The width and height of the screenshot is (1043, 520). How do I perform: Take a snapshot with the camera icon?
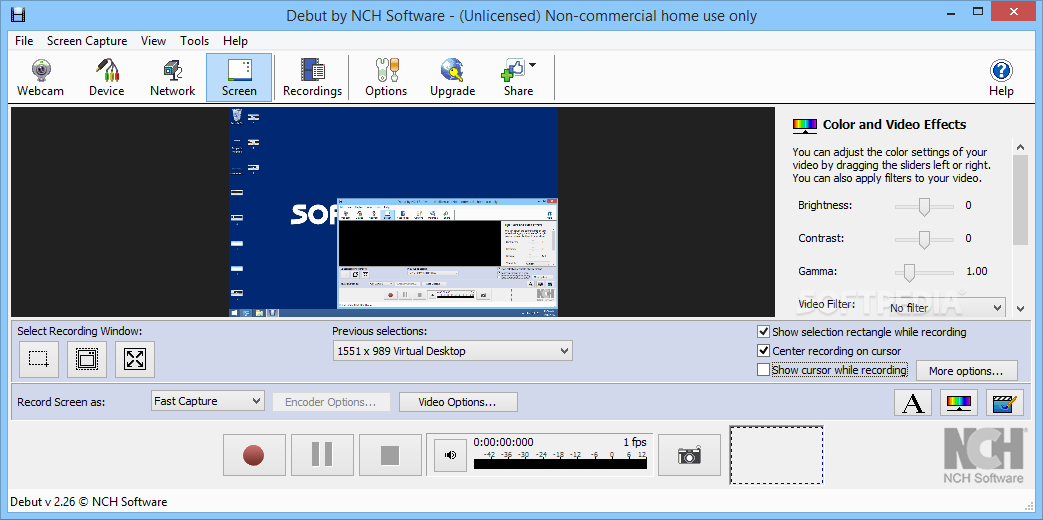pyautogui.click(x=689, y=455)
